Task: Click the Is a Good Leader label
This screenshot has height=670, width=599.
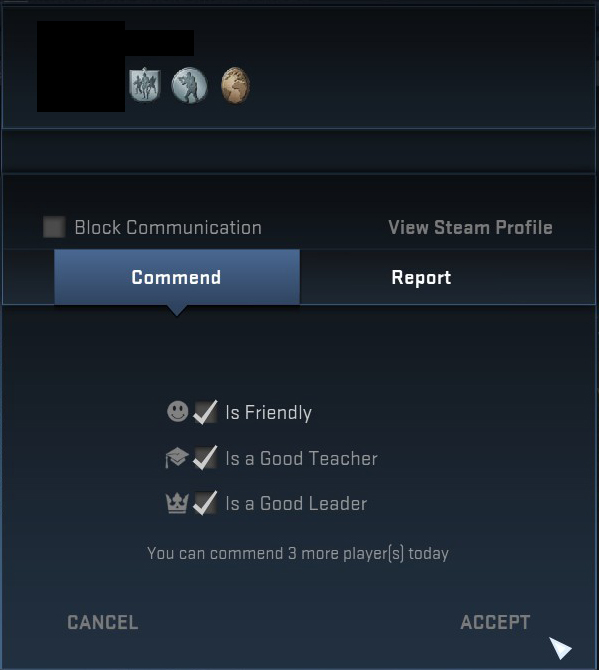Action: coord(296,503)
